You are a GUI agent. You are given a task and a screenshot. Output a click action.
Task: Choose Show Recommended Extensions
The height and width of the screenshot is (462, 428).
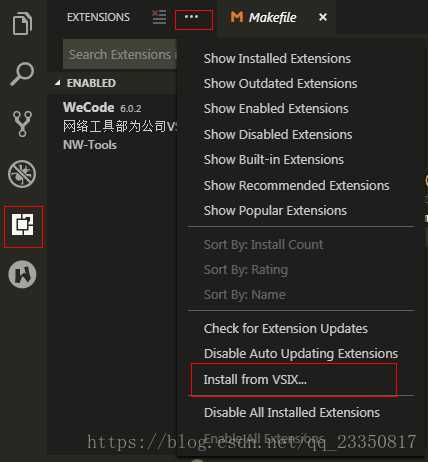tap(296, 186)
